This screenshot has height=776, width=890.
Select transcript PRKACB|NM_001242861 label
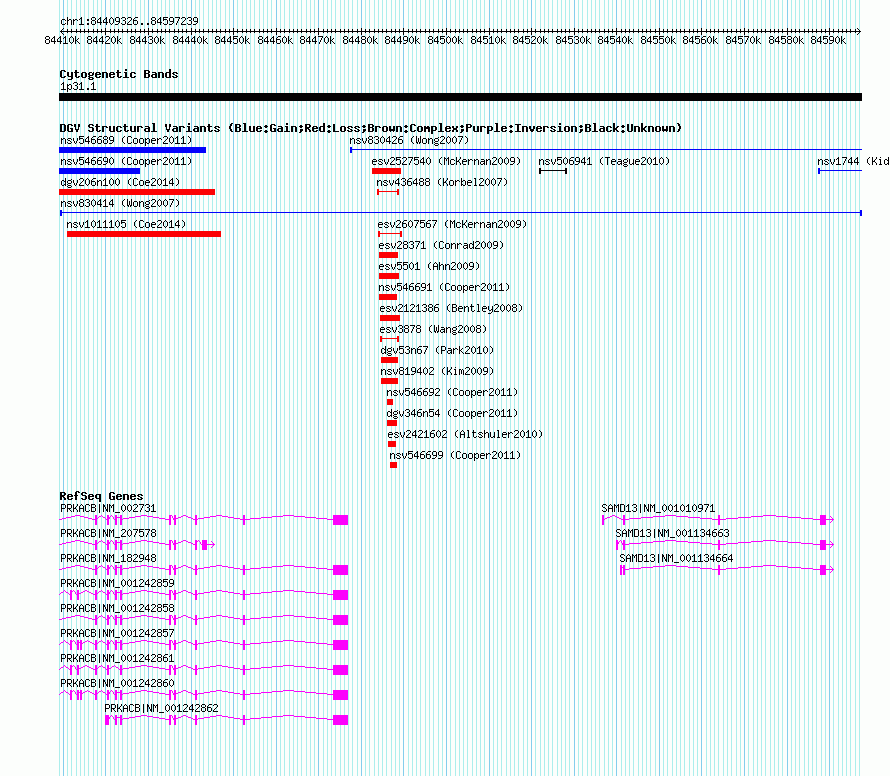pyautogui.click(x=117, y=658)
